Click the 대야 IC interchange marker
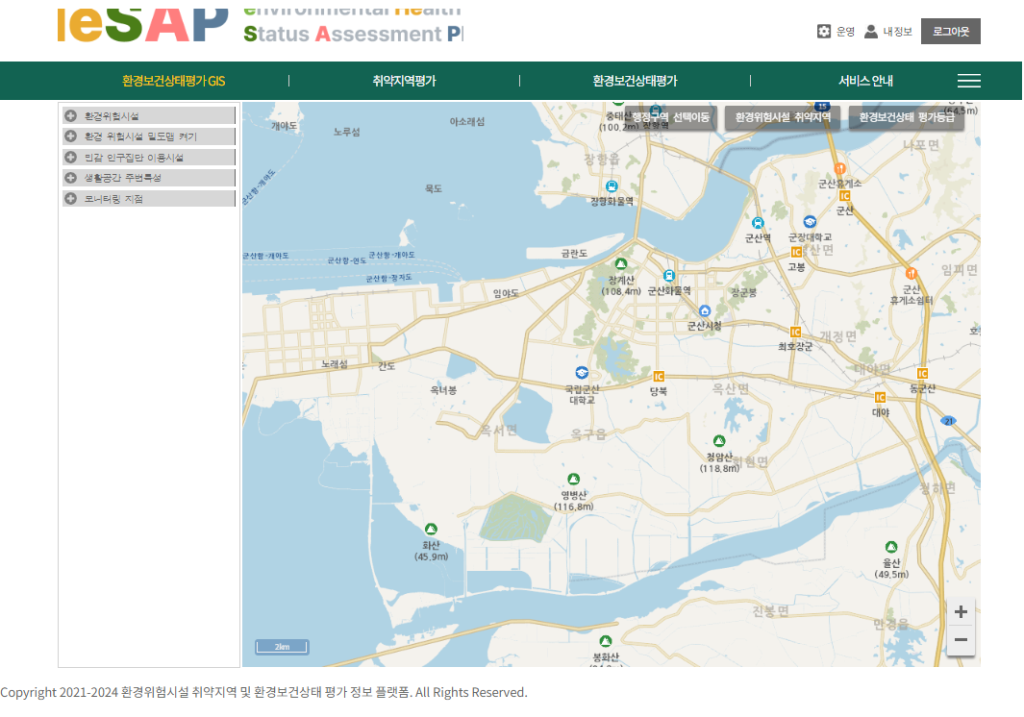This screenshot has height=717, width=1024. tap(880, 398)
